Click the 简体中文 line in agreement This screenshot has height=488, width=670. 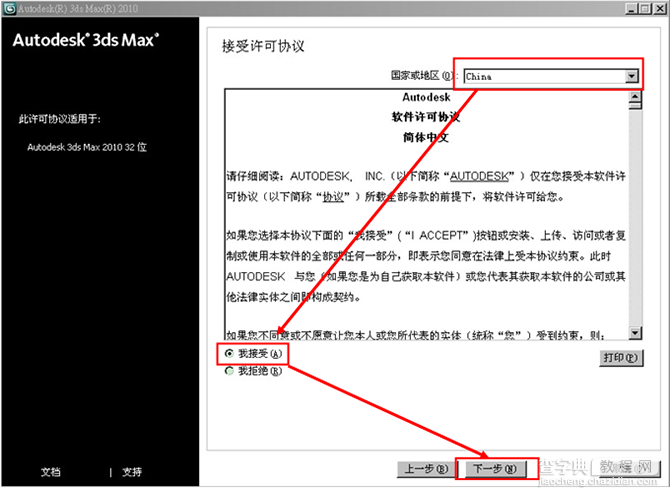tap(426, 138)
